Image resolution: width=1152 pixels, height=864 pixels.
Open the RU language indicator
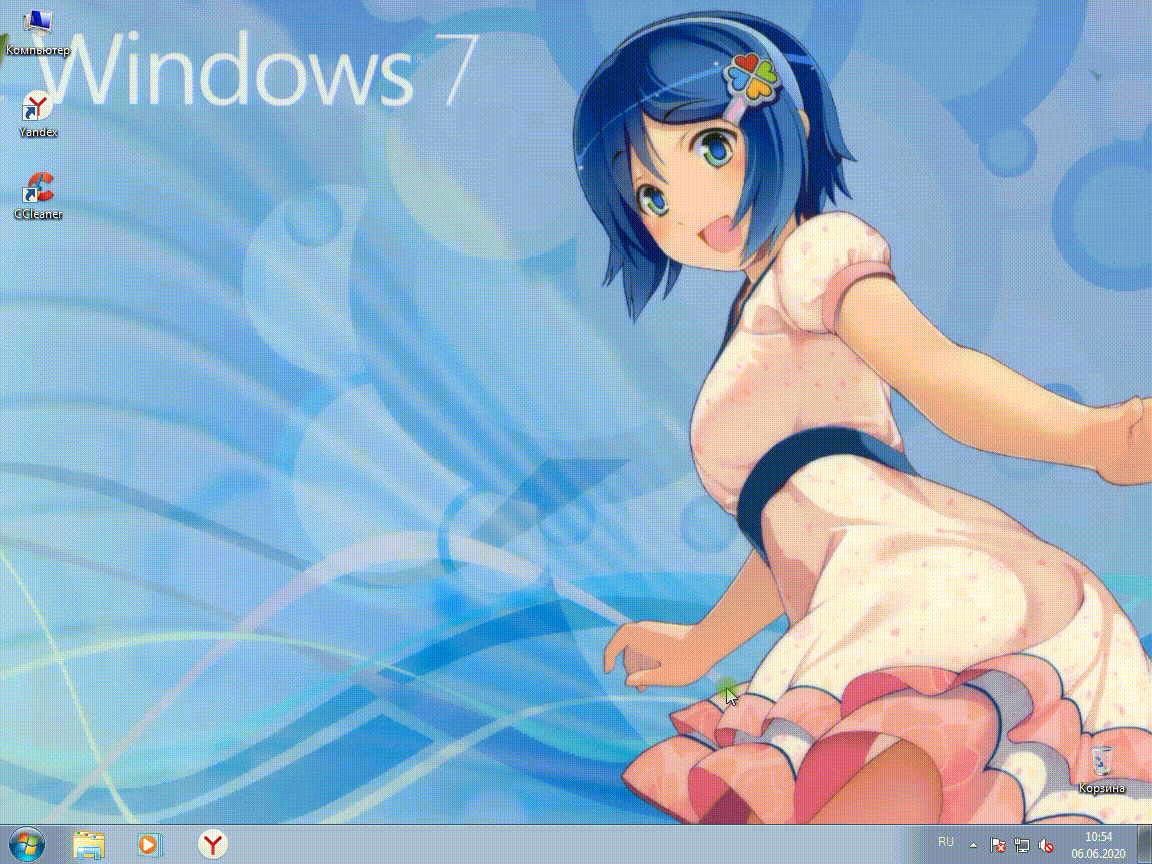[x=946, y=842]
